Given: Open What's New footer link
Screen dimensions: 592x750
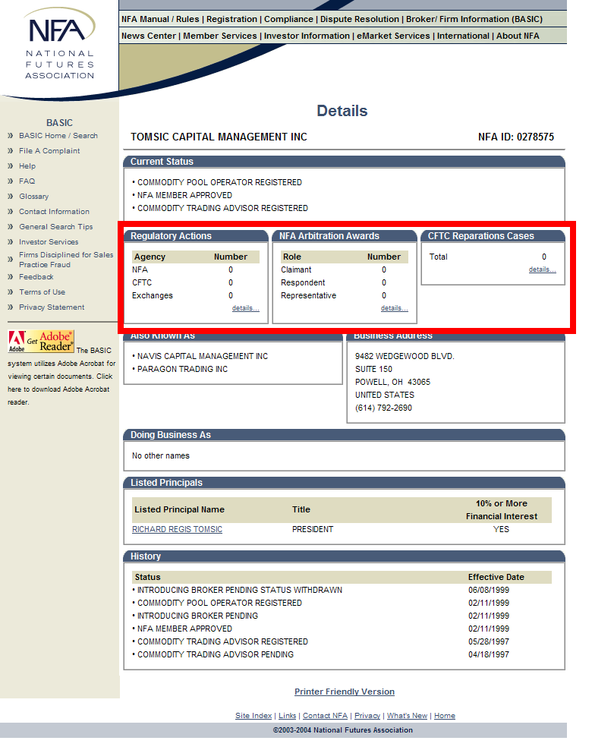Looking at the screenshot, I should coord(407,716).
